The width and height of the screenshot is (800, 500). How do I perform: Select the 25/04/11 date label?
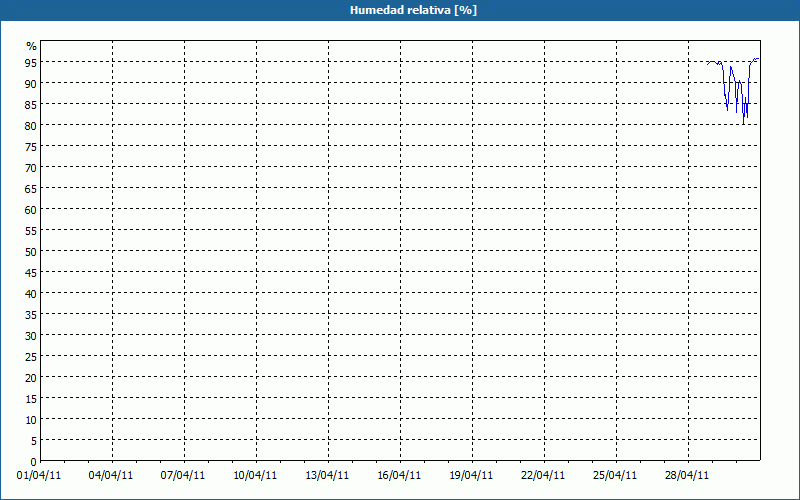point(615,476)
